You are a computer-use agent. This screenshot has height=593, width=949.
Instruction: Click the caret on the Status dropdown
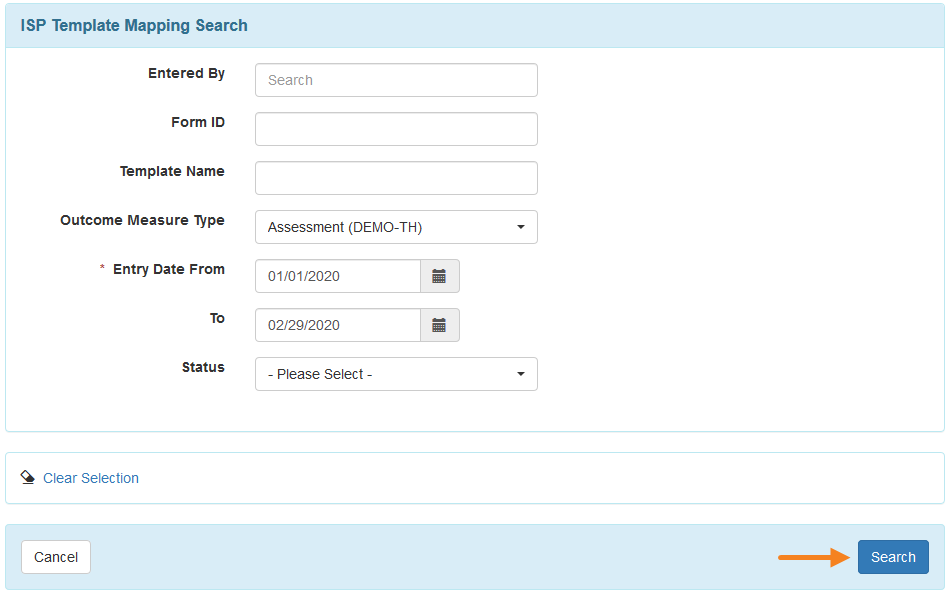(x=520, y=374)
